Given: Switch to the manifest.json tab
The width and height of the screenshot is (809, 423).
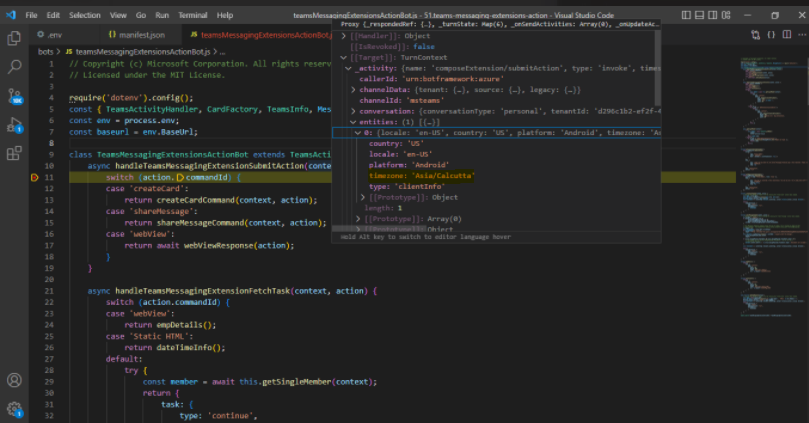Looking at the screenshot, I should click(141, 35).
